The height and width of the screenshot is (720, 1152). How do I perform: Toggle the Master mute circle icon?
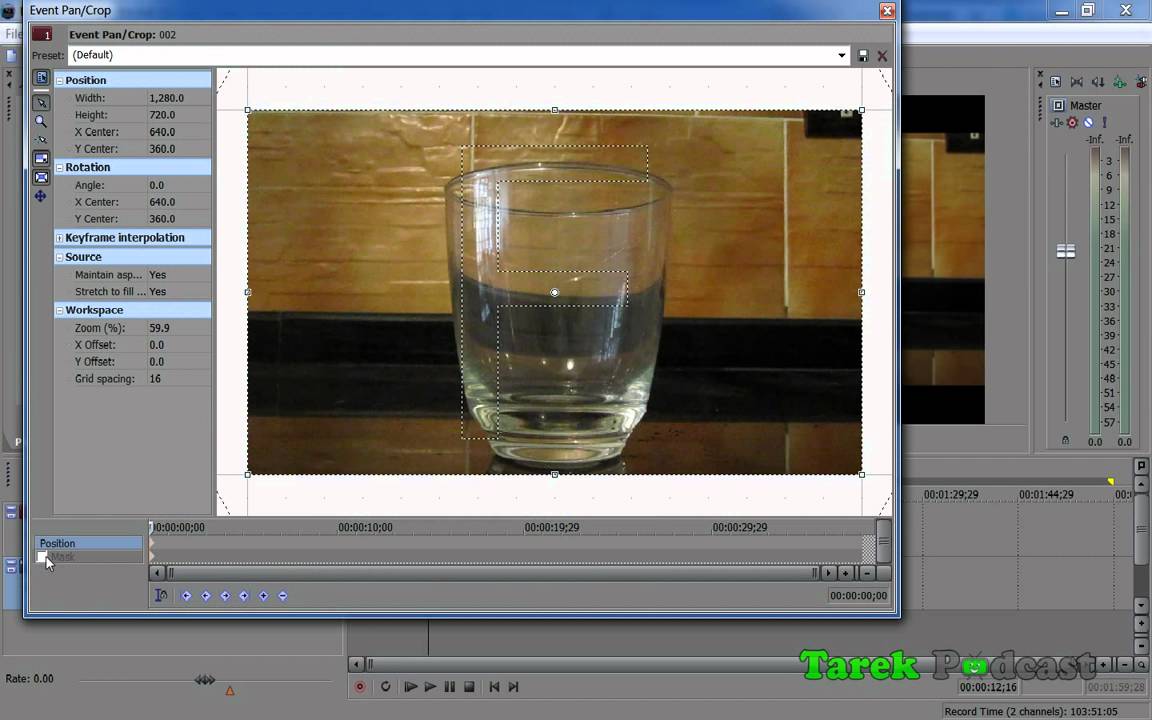click(x=1088, y=123)
